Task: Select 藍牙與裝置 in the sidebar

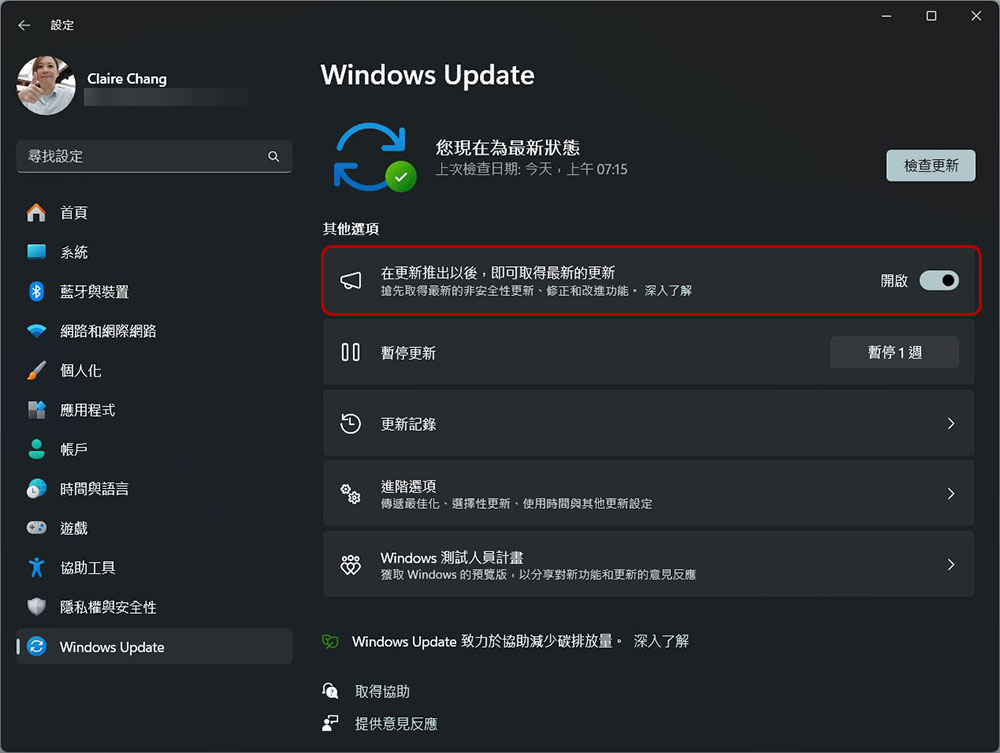Action: tap(154, 291)
